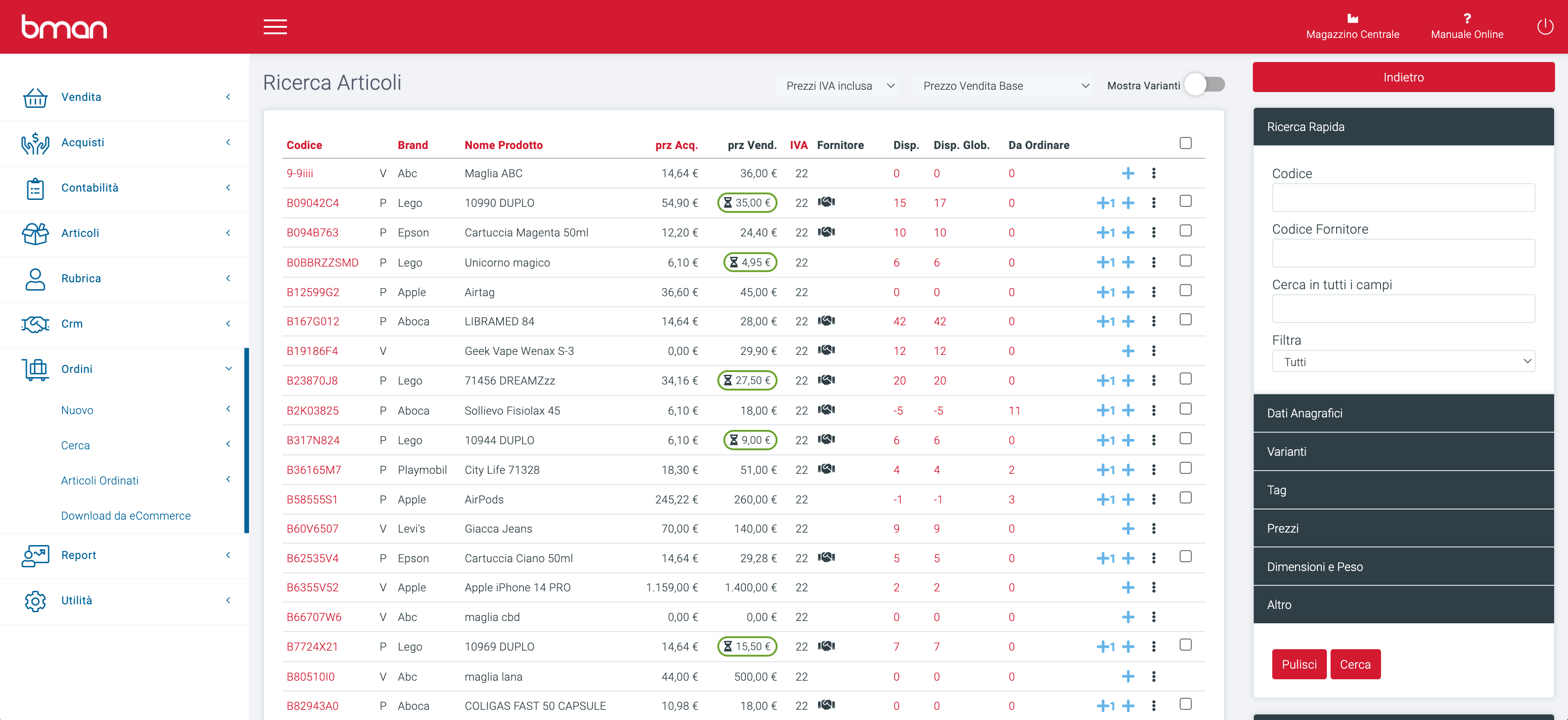
Task: Click the Codice input field
Action: (x=1403, y=198)
